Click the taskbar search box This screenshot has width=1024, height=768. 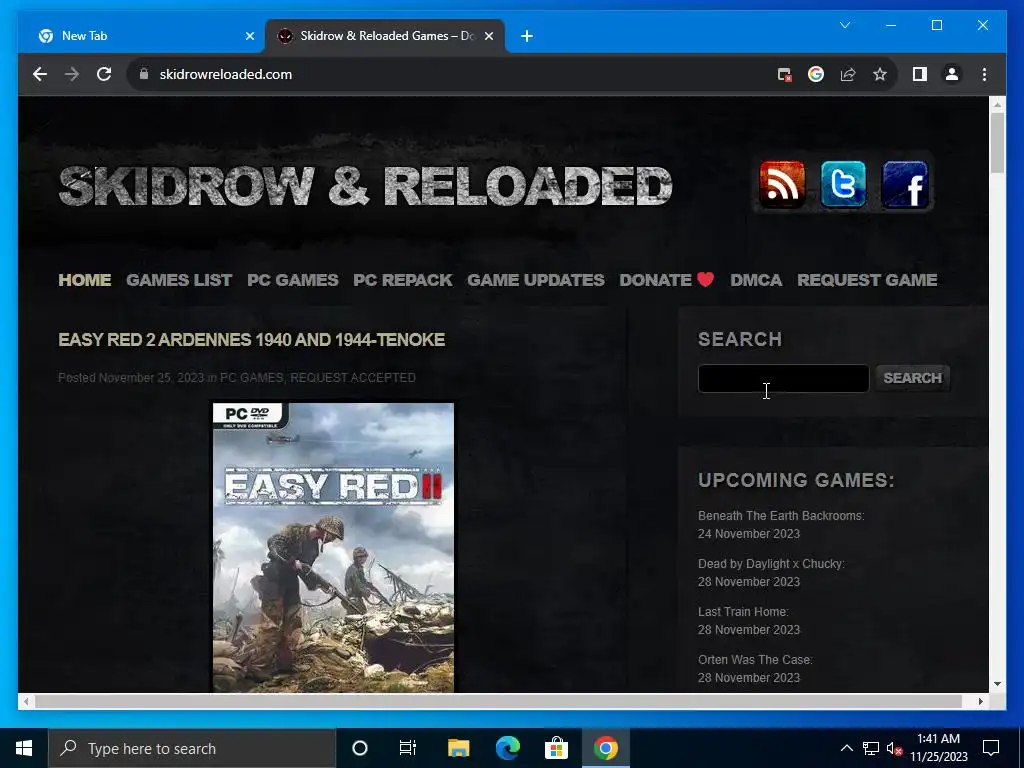pos(192,748)
